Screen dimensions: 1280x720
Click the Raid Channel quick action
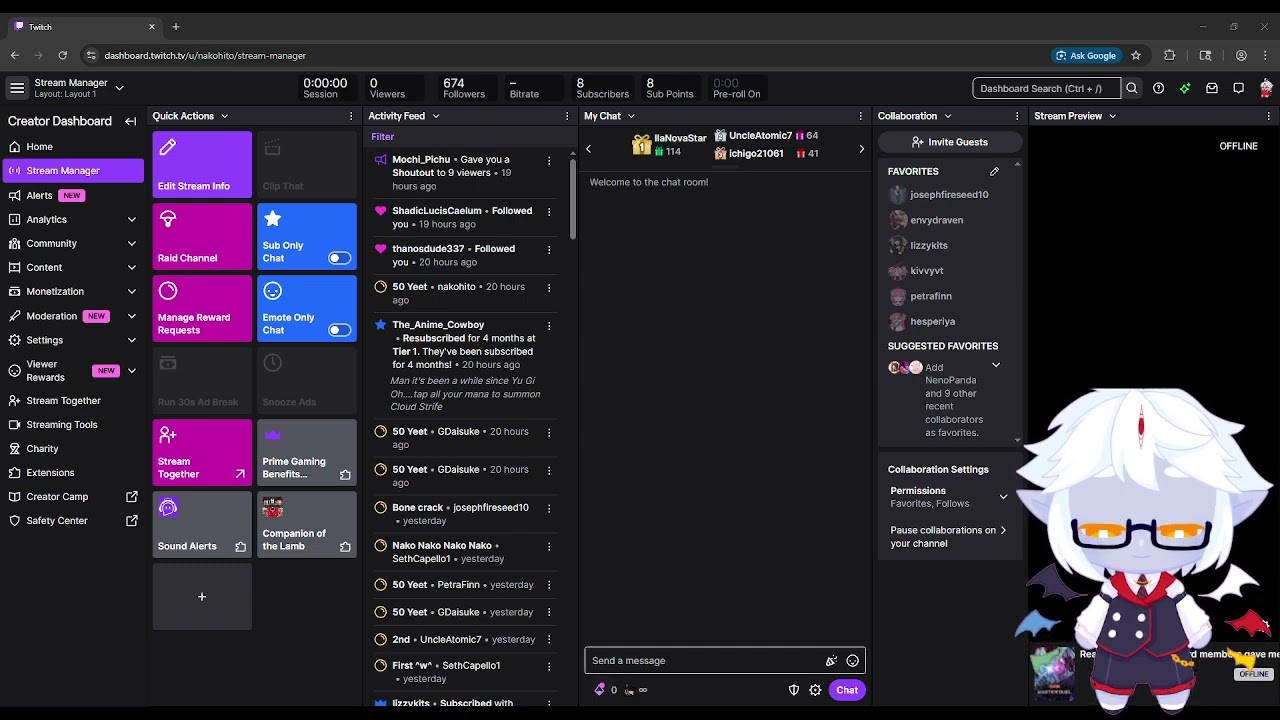(202, 236)
